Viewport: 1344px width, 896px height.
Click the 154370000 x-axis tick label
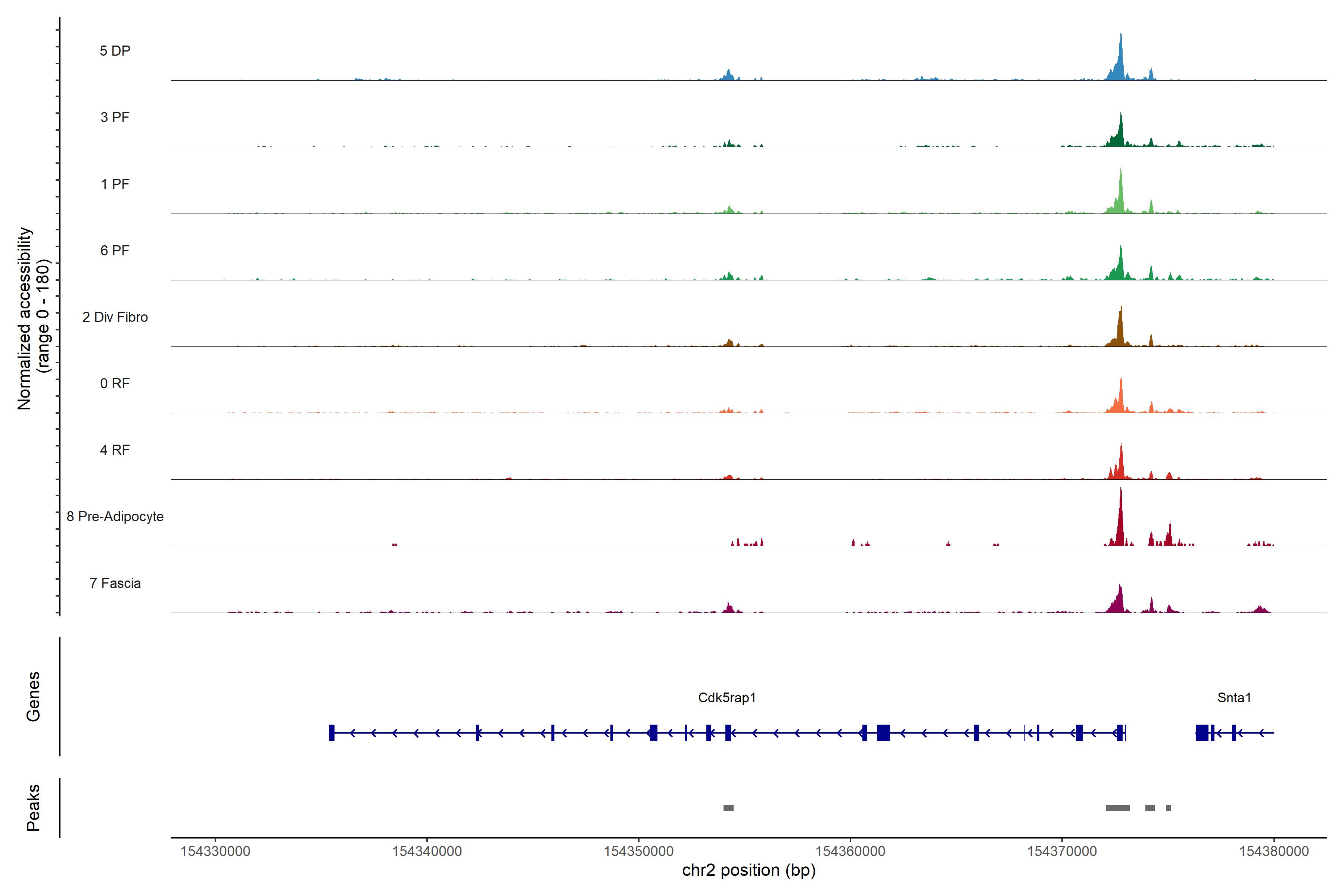[1062, 851]
